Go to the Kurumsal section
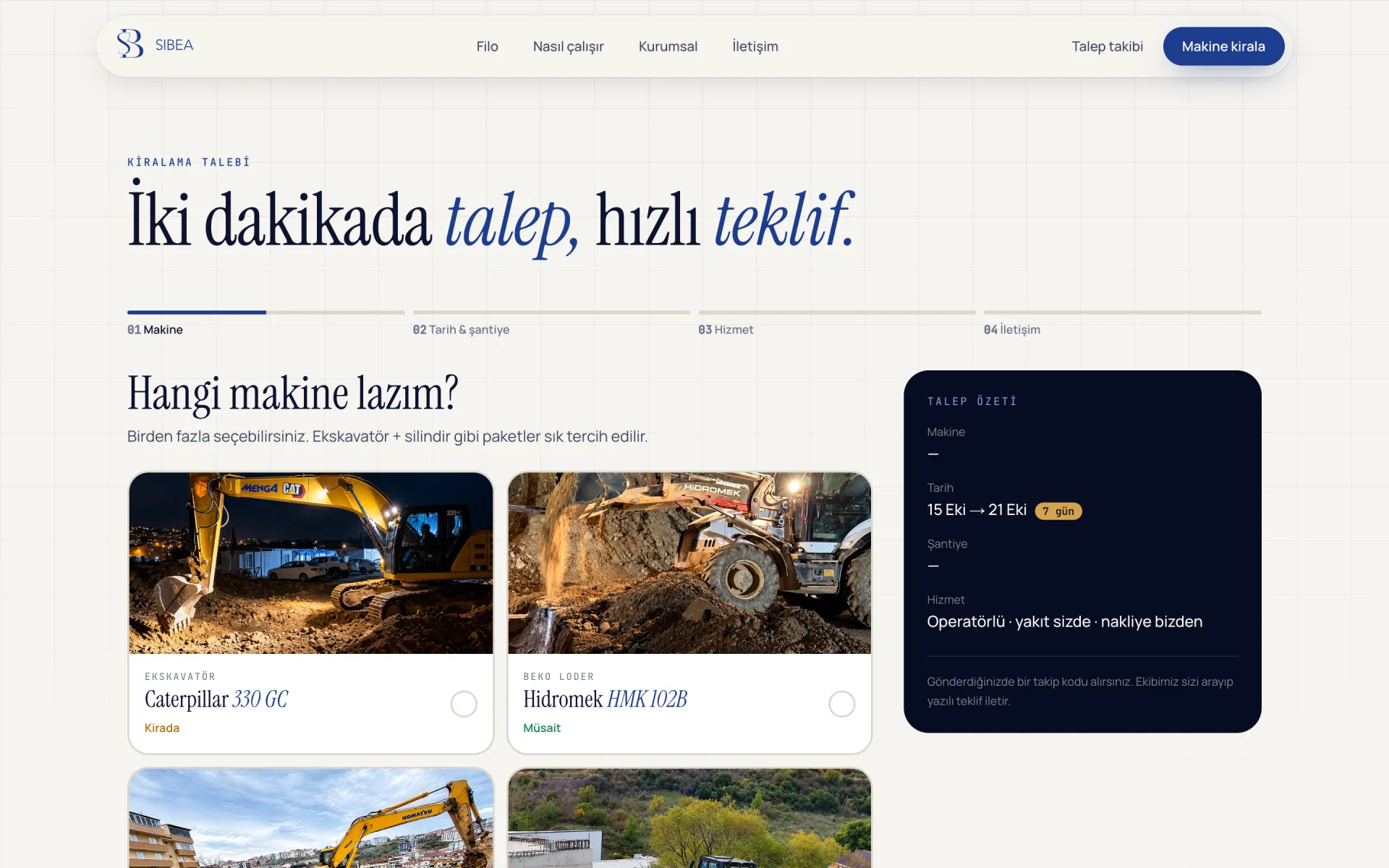 click(668, 46)
